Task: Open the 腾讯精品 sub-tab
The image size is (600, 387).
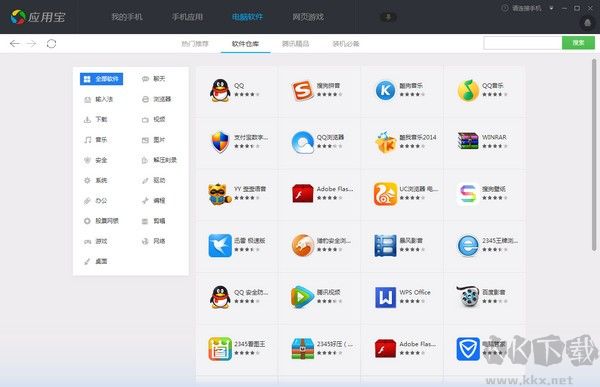Action: (295, 44)
